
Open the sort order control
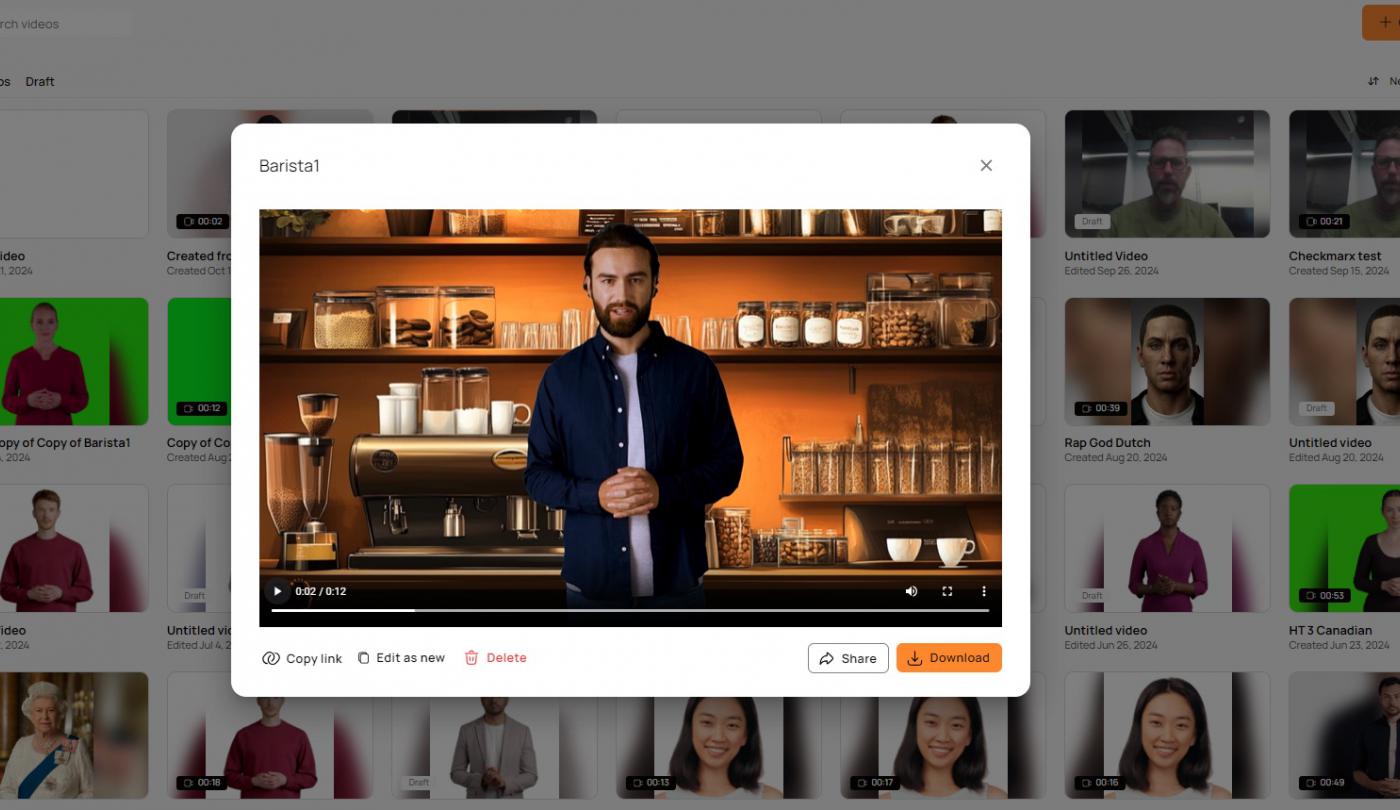click(1384, 82)
